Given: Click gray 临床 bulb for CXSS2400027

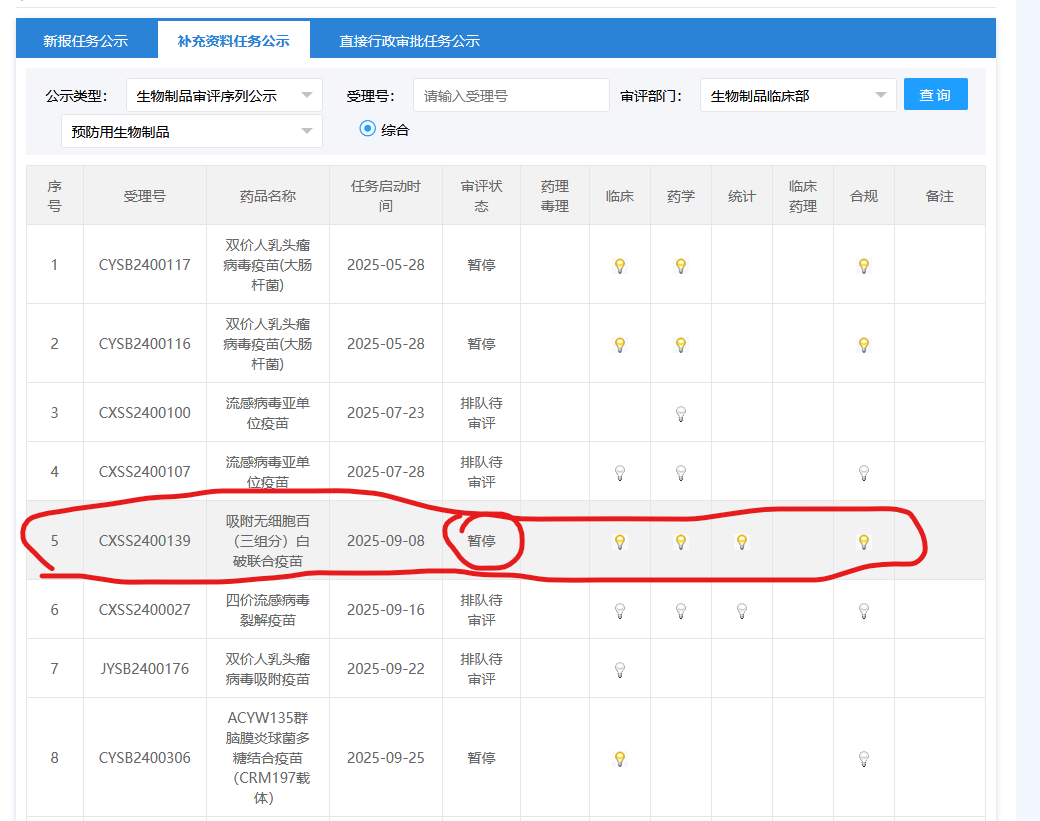Looking at the screenshot, I should pyautogui.click(x=619, y=611).
